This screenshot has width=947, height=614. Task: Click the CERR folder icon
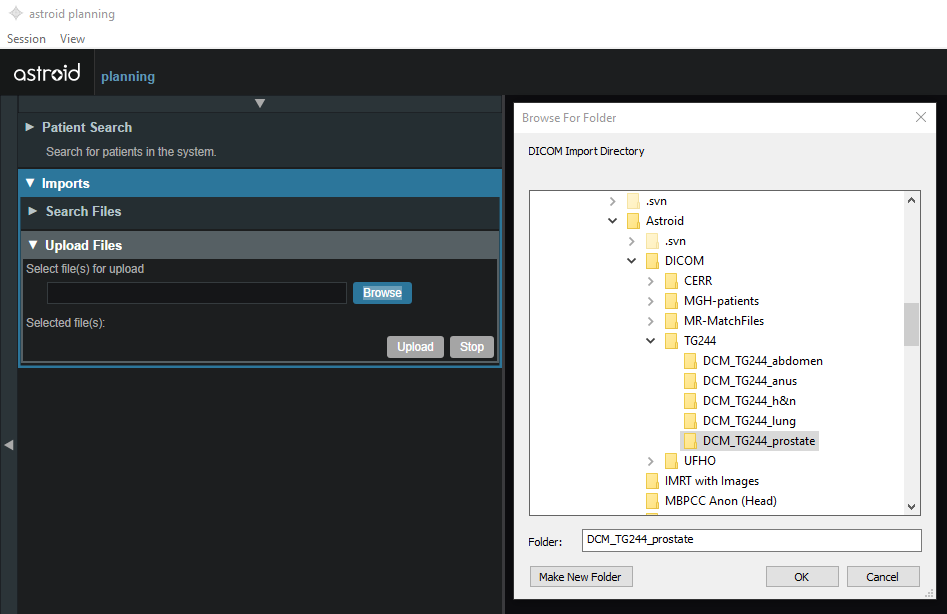pyautogui.click(x=672, y=281)
